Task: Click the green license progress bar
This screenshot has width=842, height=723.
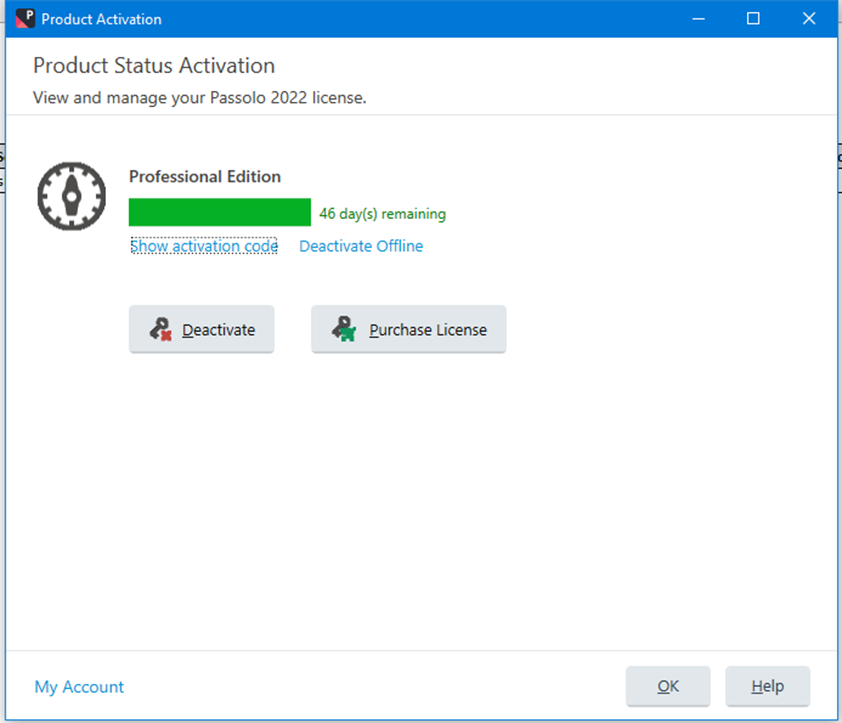Action: 220,212
